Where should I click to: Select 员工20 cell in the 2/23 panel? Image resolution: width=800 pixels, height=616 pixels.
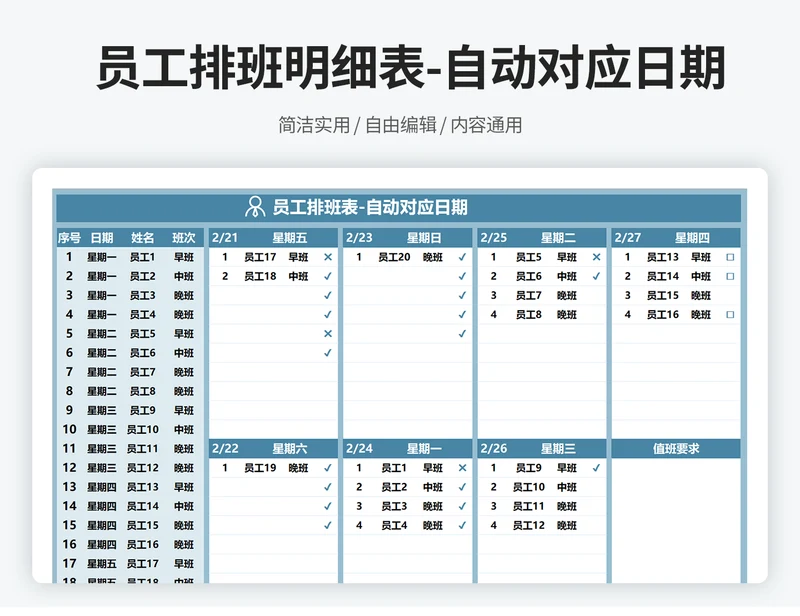tap(394, 257)
